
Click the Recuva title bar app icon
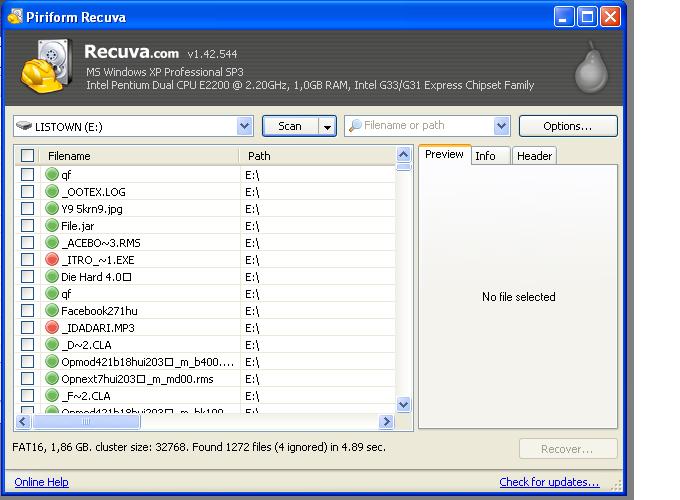[15, 16]
